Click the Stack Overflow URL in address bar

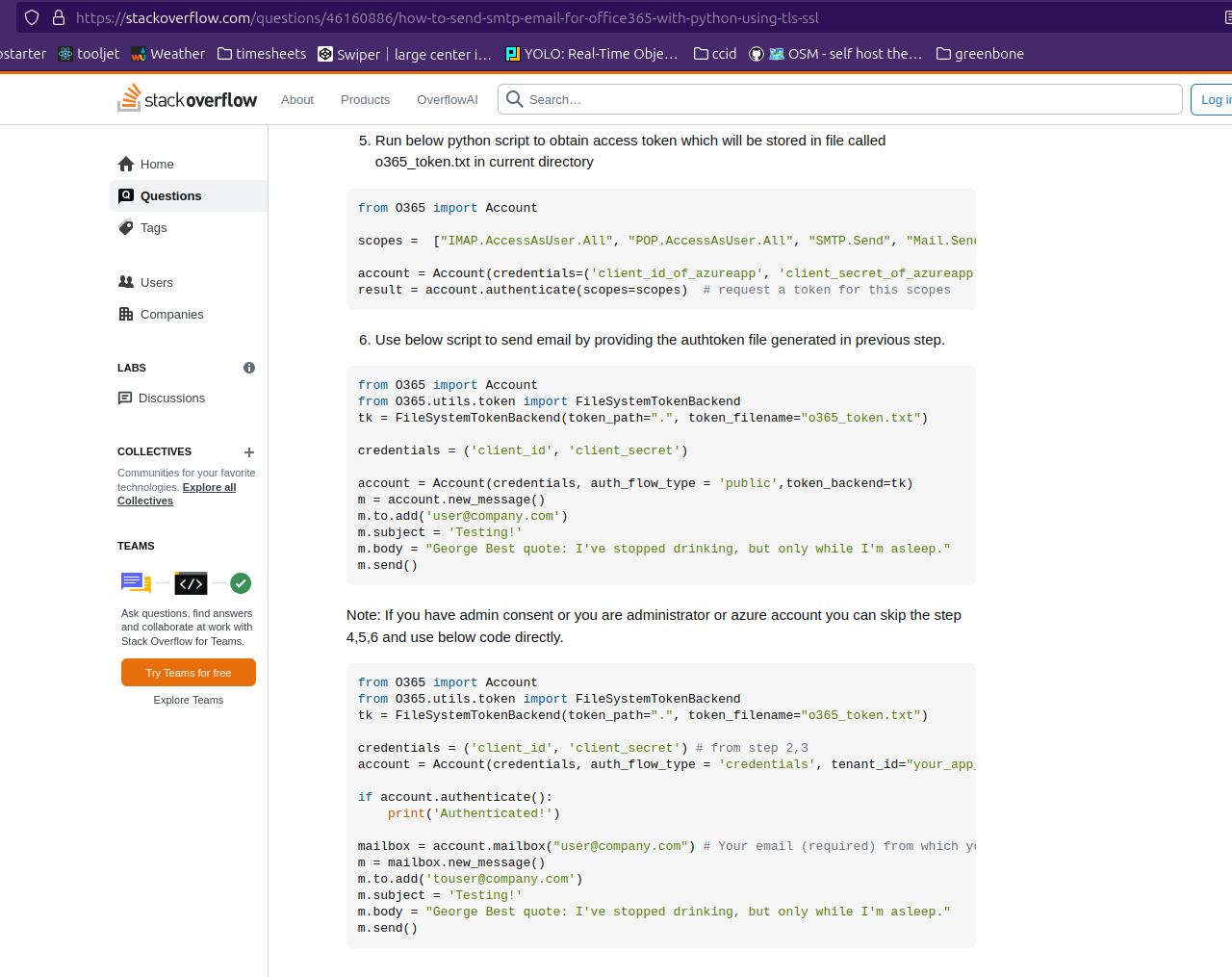[x=447, y=17]
